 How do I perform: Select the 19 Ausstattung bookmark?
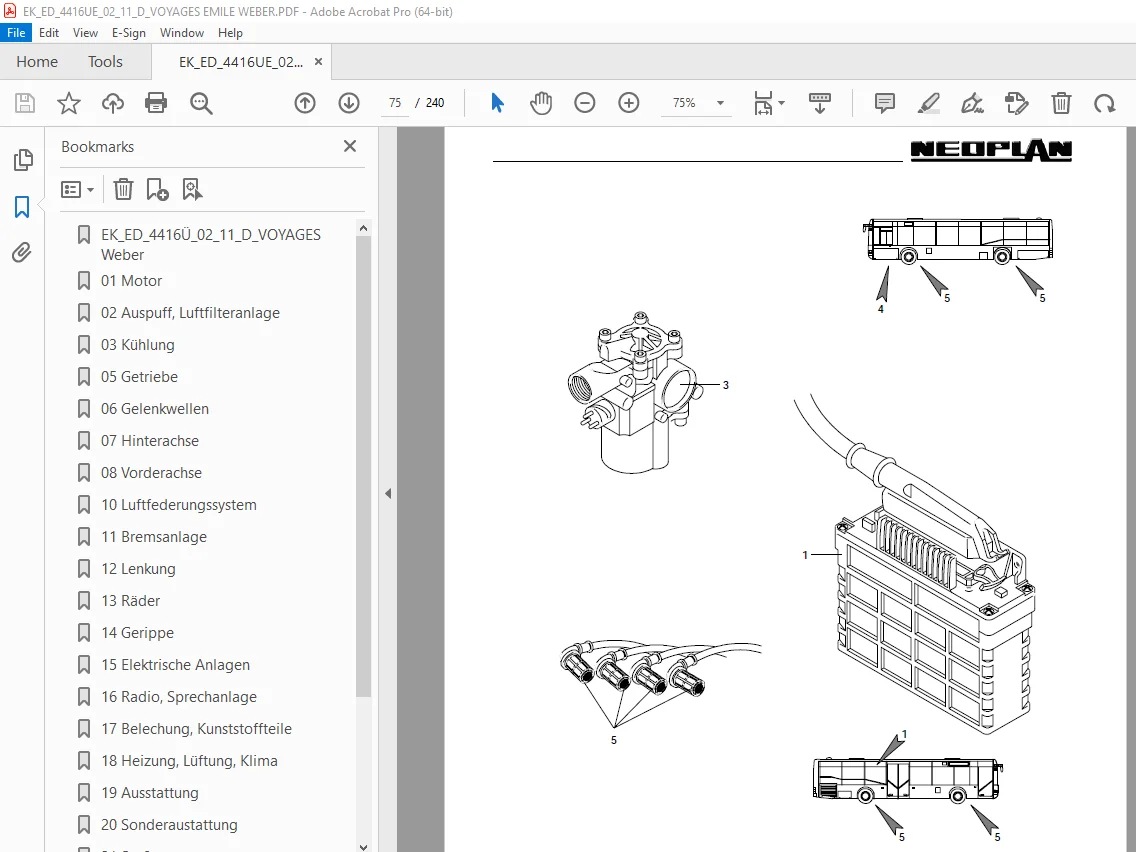tap(149, 793)
